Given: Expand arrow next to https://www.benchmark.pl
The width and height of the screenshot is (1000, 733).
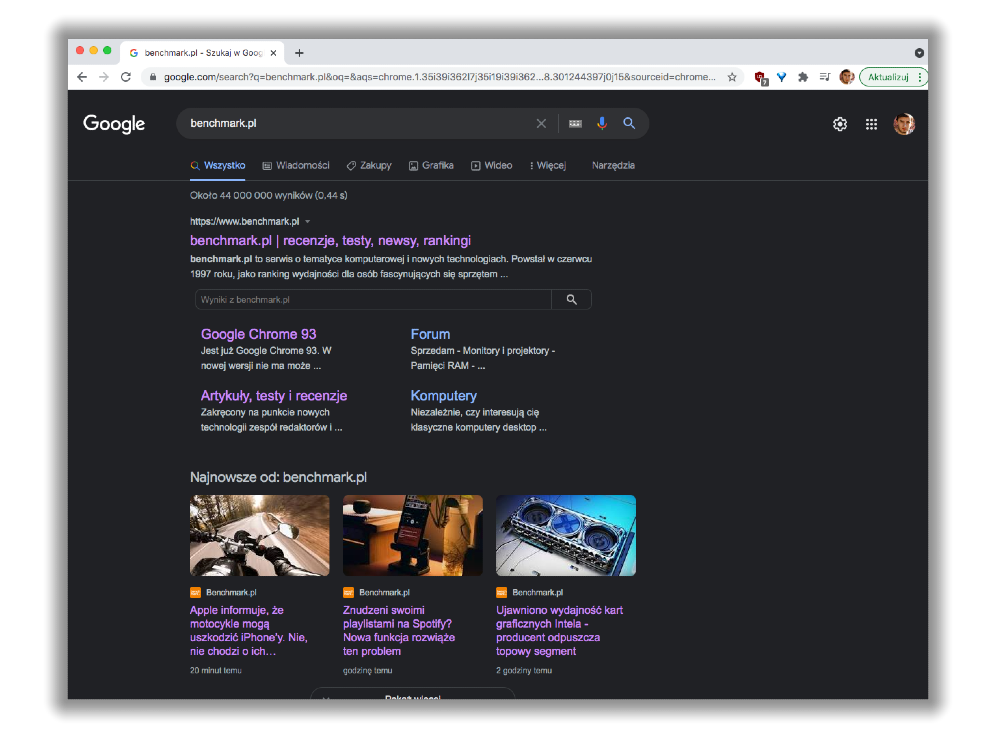Looking at the screenshot, I should click(307, 222).
